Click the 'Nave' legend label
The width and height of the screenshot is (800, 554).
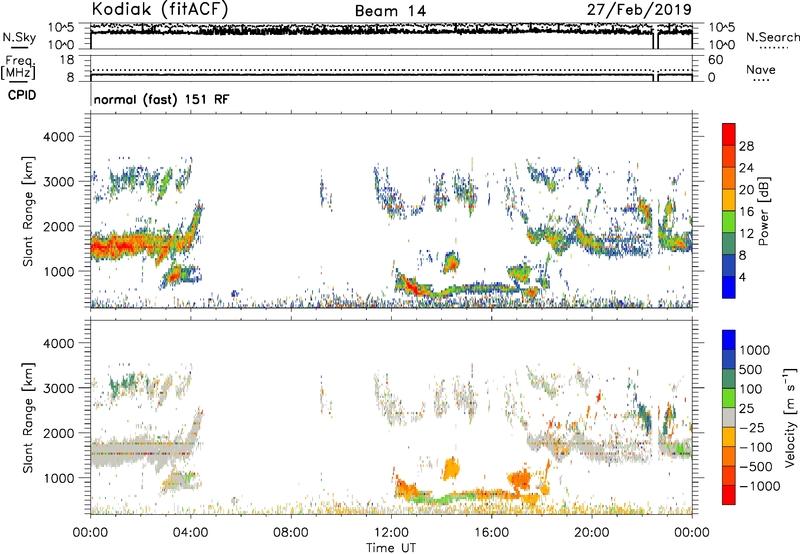point(761,69)
